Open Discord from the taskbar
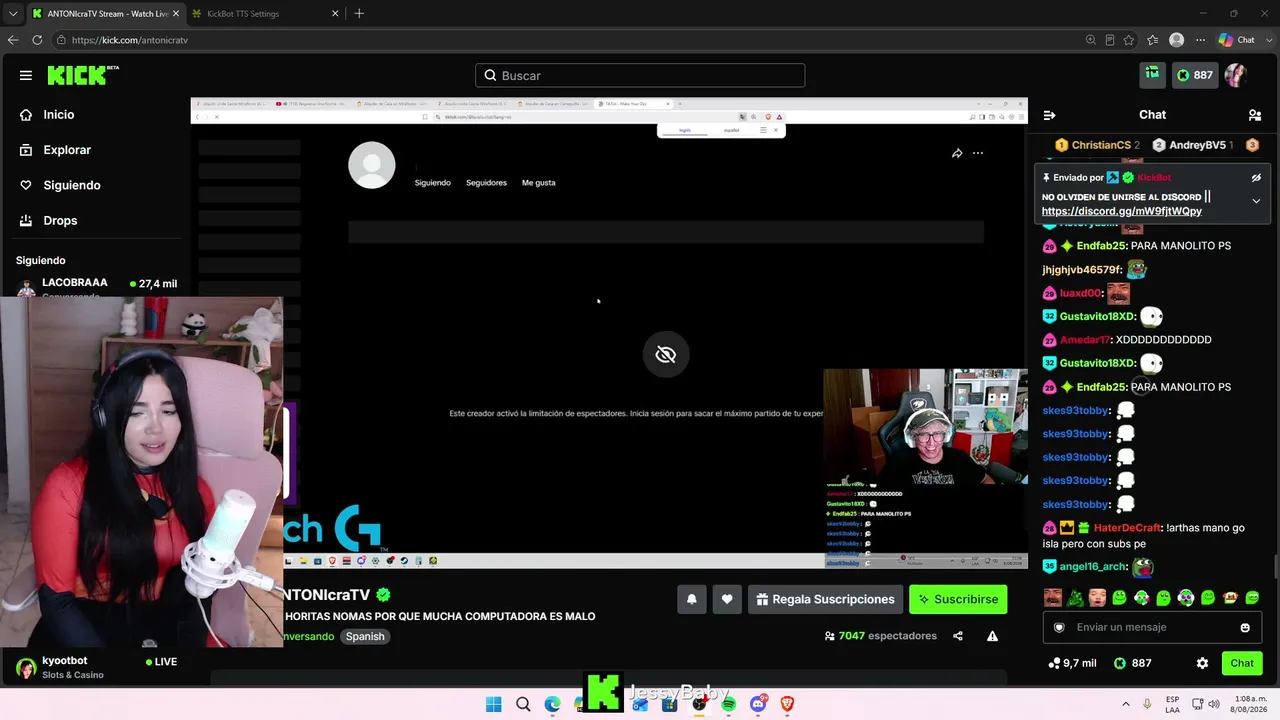The image size is (1280, 720). [x=758, y=704]
